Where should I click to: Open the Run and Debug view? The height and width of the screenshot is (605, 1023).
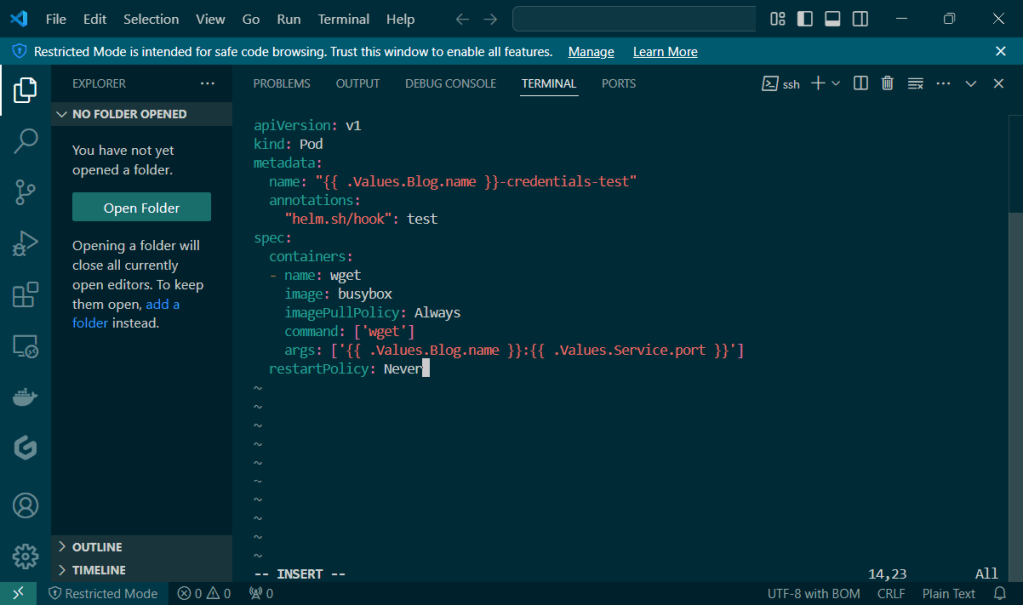(x=25, y=243)
